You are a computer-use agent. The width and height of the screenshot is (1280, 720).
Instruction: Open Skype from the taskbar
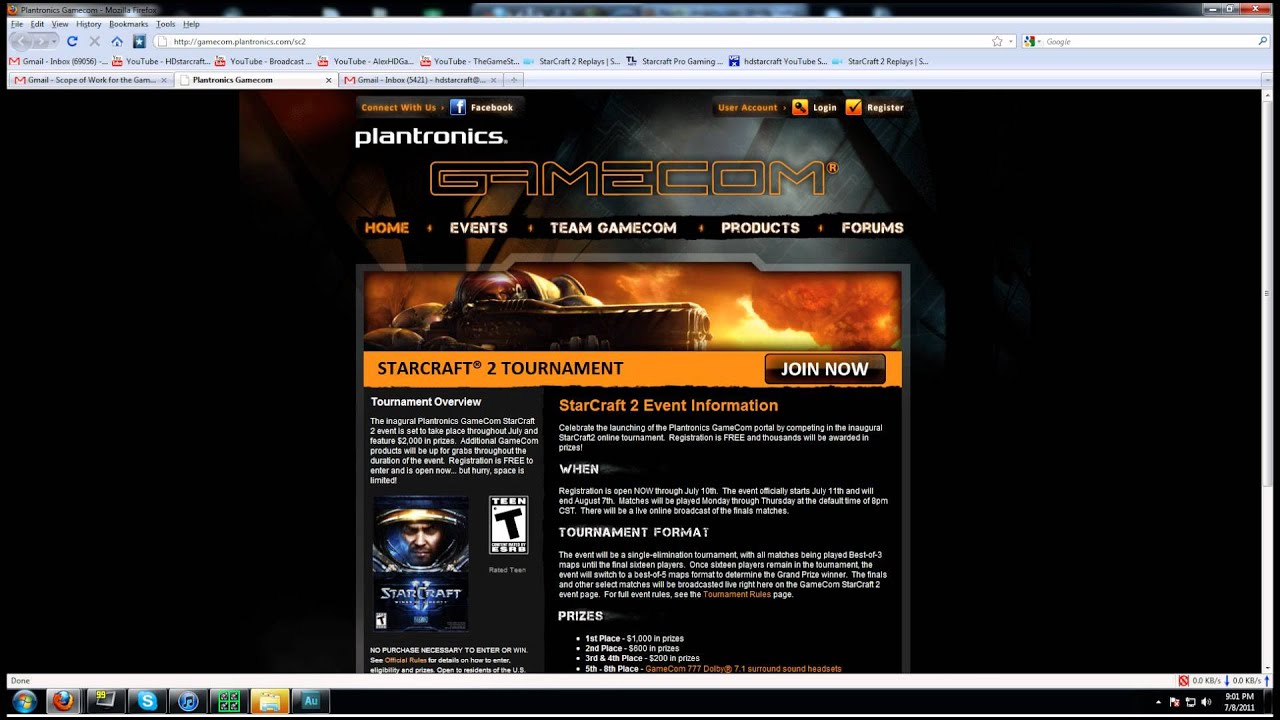[147, 701]
